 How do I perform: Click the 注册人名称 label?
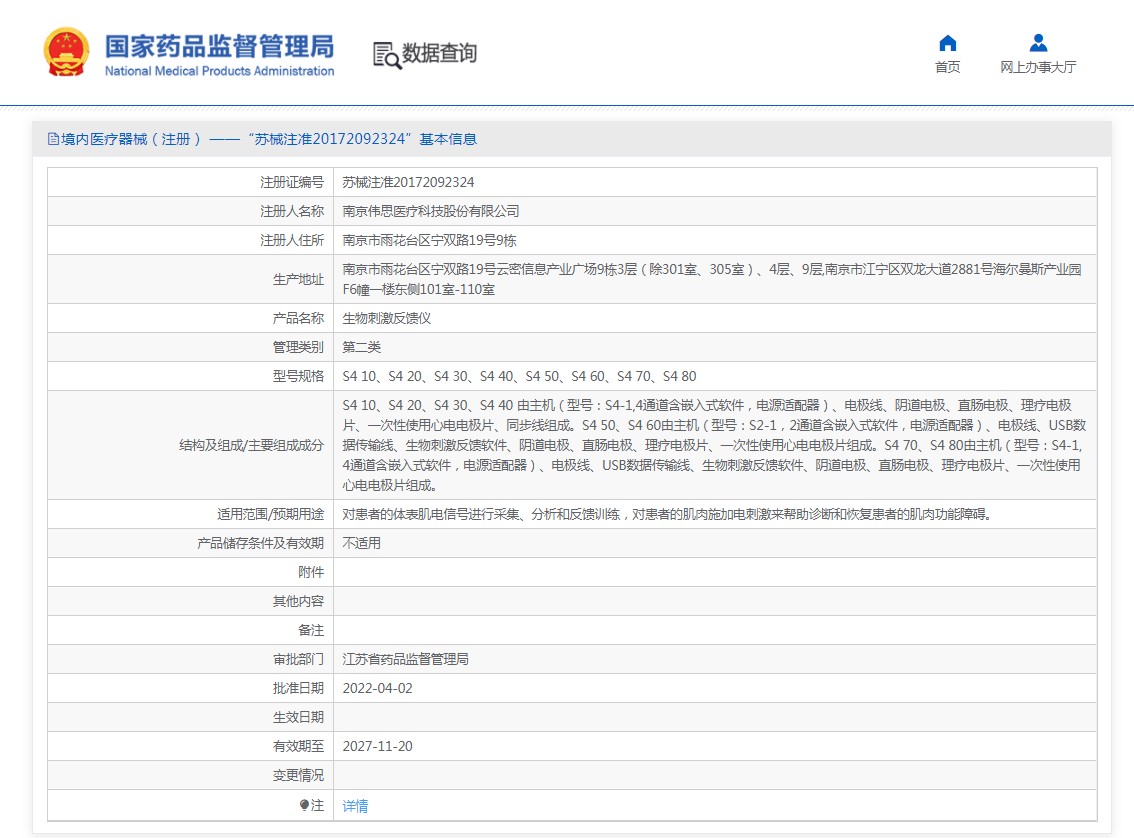(292, 211)
